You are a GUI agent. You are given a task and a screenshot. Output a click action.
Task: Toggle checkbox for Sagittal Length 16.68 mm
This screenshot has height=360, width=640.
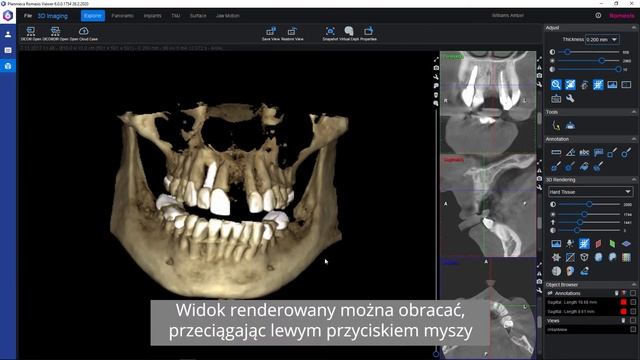click(633, 302)
